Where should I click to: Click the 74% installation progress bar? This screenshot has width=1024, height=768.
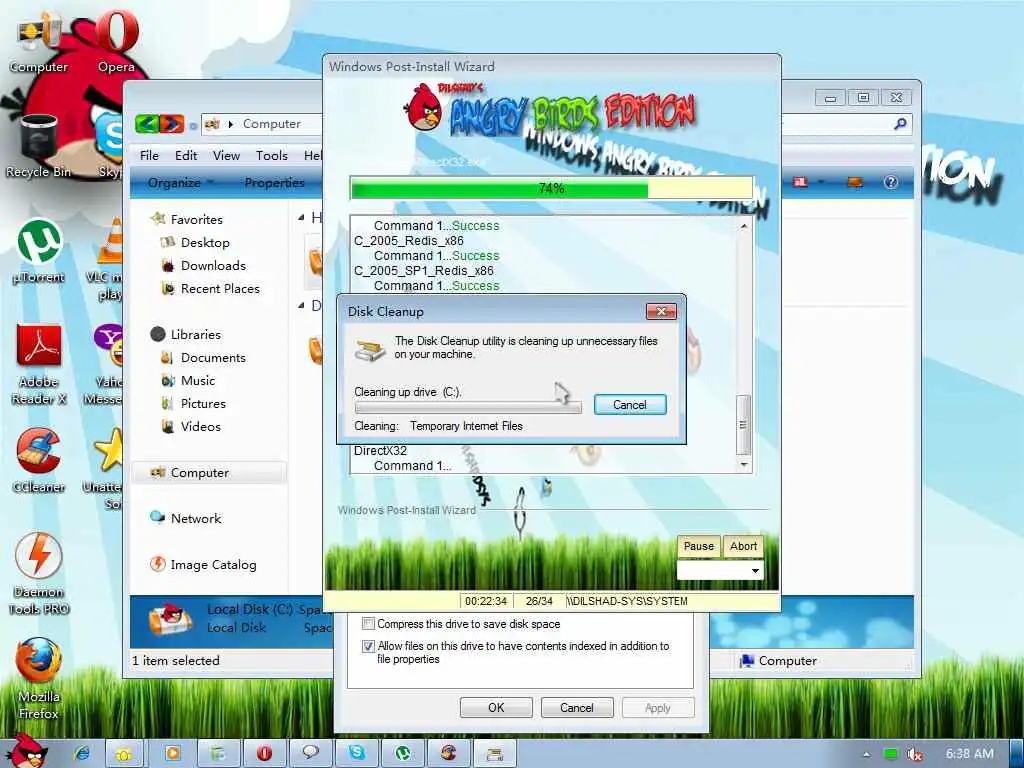tap(552, 188)
